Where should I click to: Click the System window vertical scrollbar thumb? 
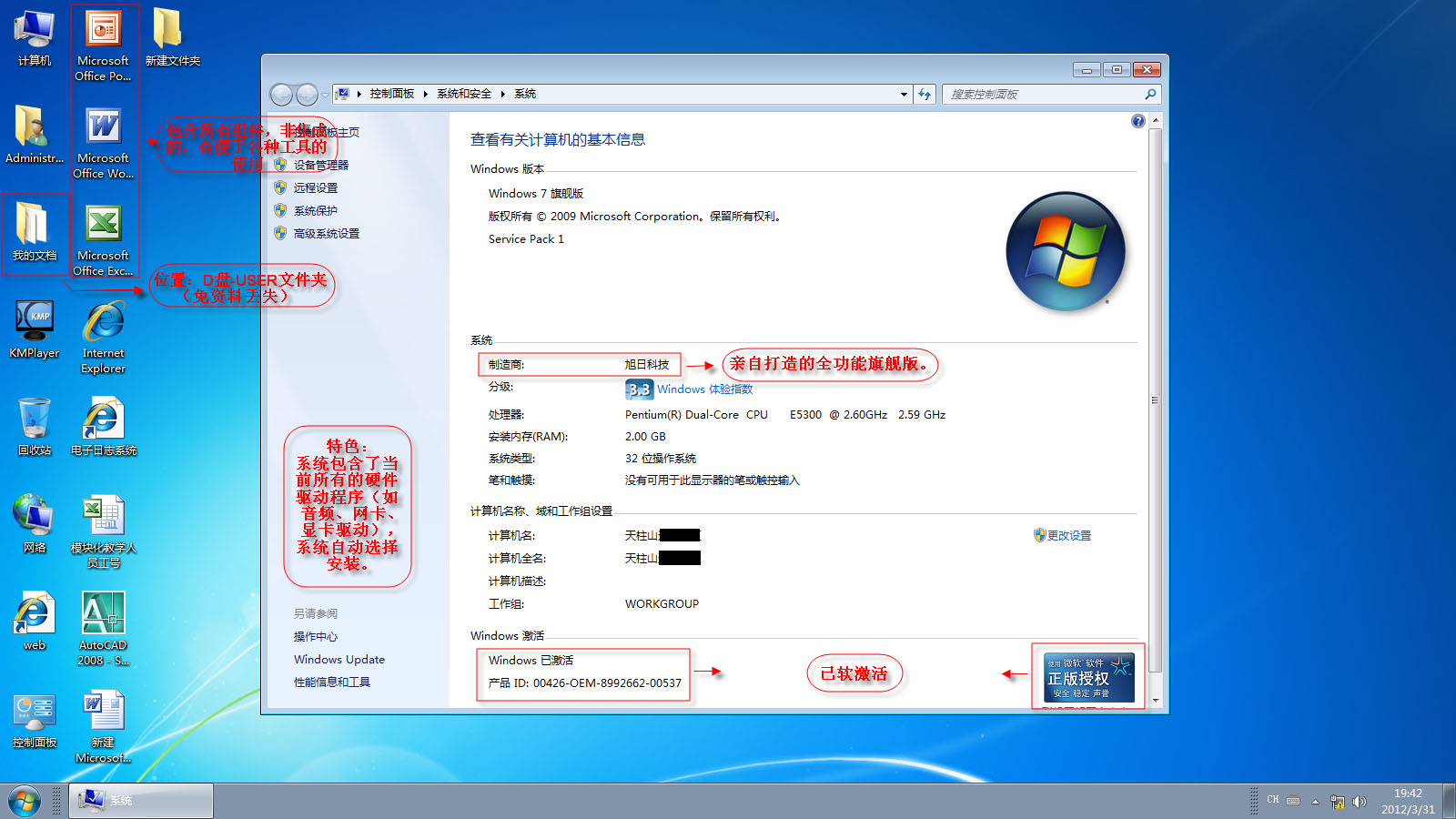pyautogui.click(x=1156, y=399)
